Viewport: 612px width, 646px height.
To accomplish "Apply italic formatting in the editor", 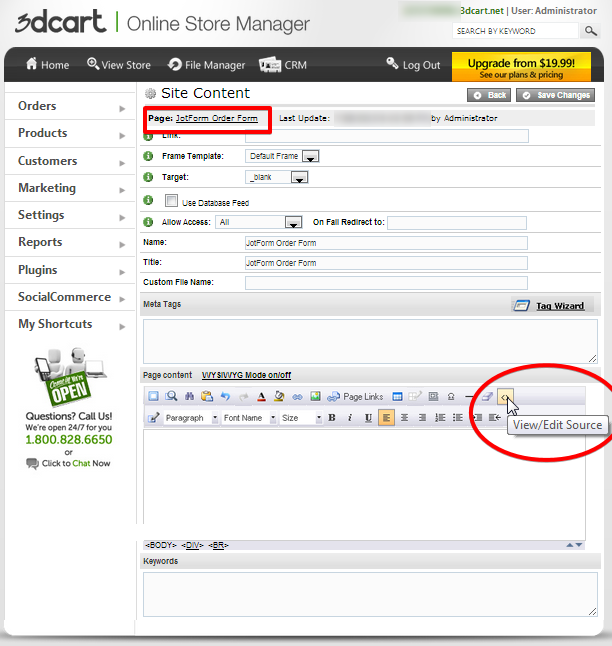I will click(x=350, y=418).
